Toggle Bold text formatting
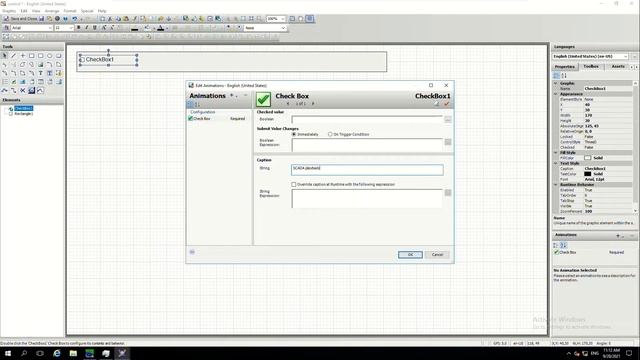 click(78, 28)
